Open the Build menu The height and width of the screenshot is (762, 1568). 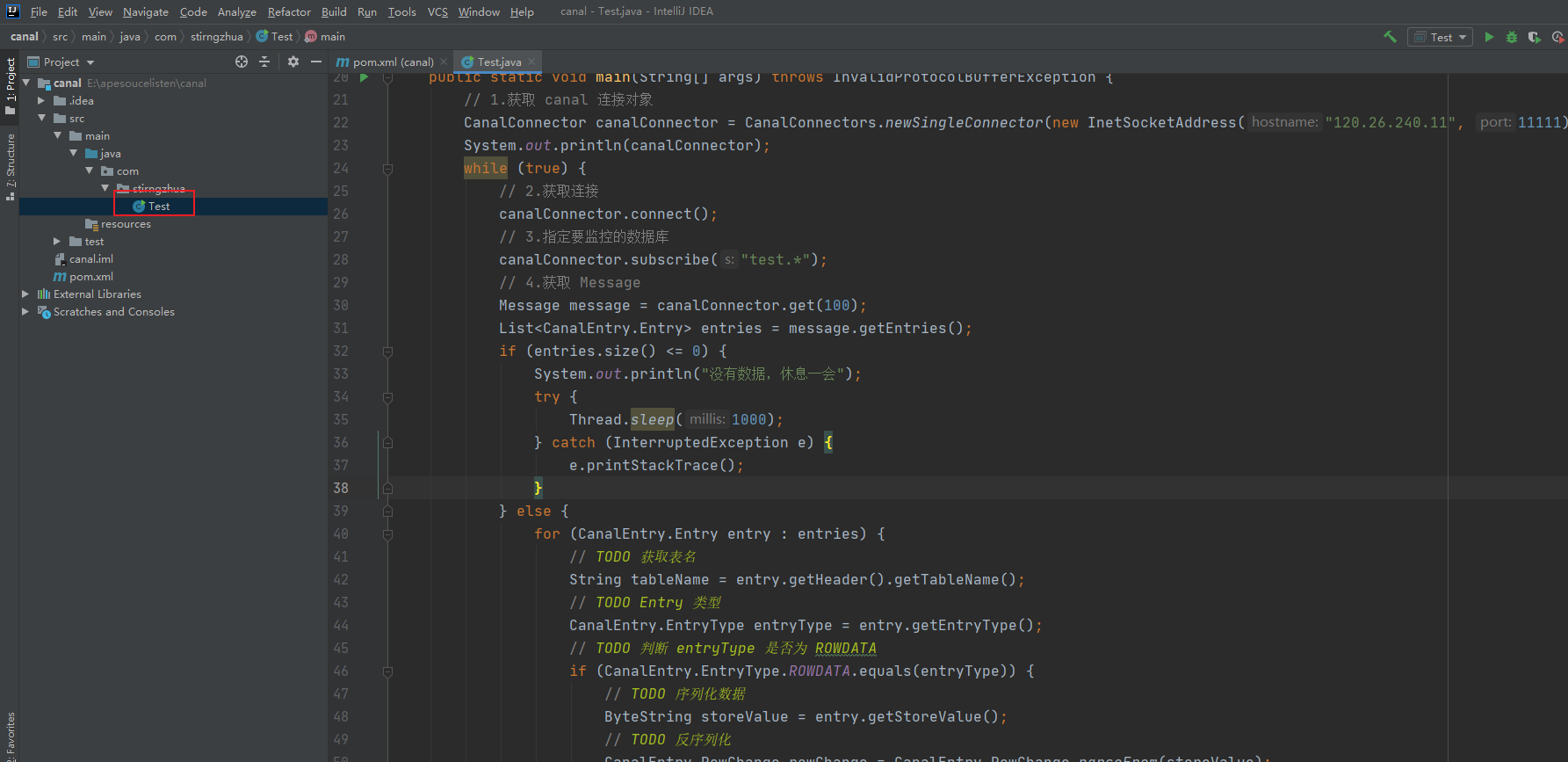334,11
